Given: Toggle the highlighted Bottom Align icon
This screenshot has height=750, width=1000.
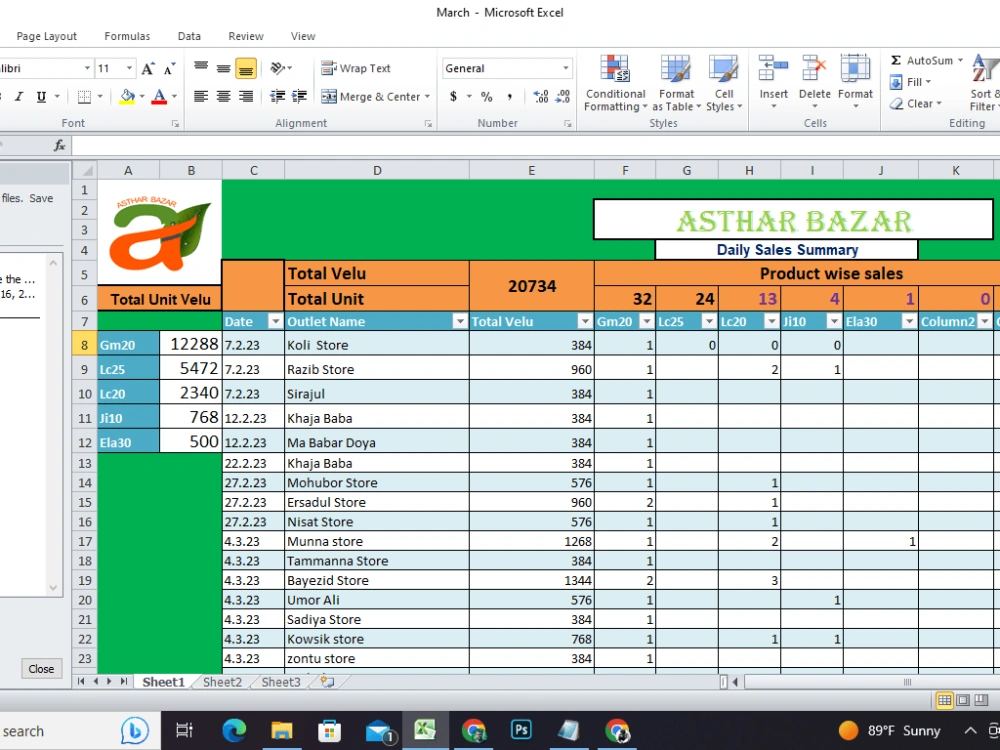Looking at the screenshot, I should pyautogui.click(x=246, y=68).
